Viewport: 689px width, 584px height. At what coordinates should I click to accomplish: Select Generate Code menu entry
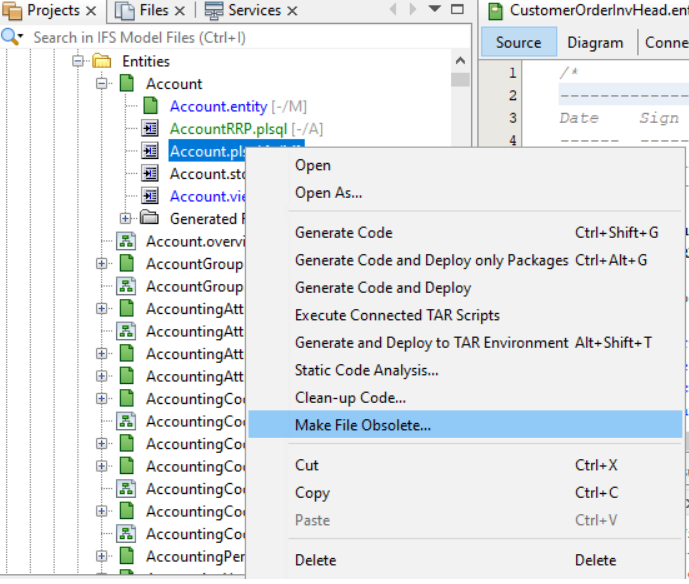coord(343,233)
